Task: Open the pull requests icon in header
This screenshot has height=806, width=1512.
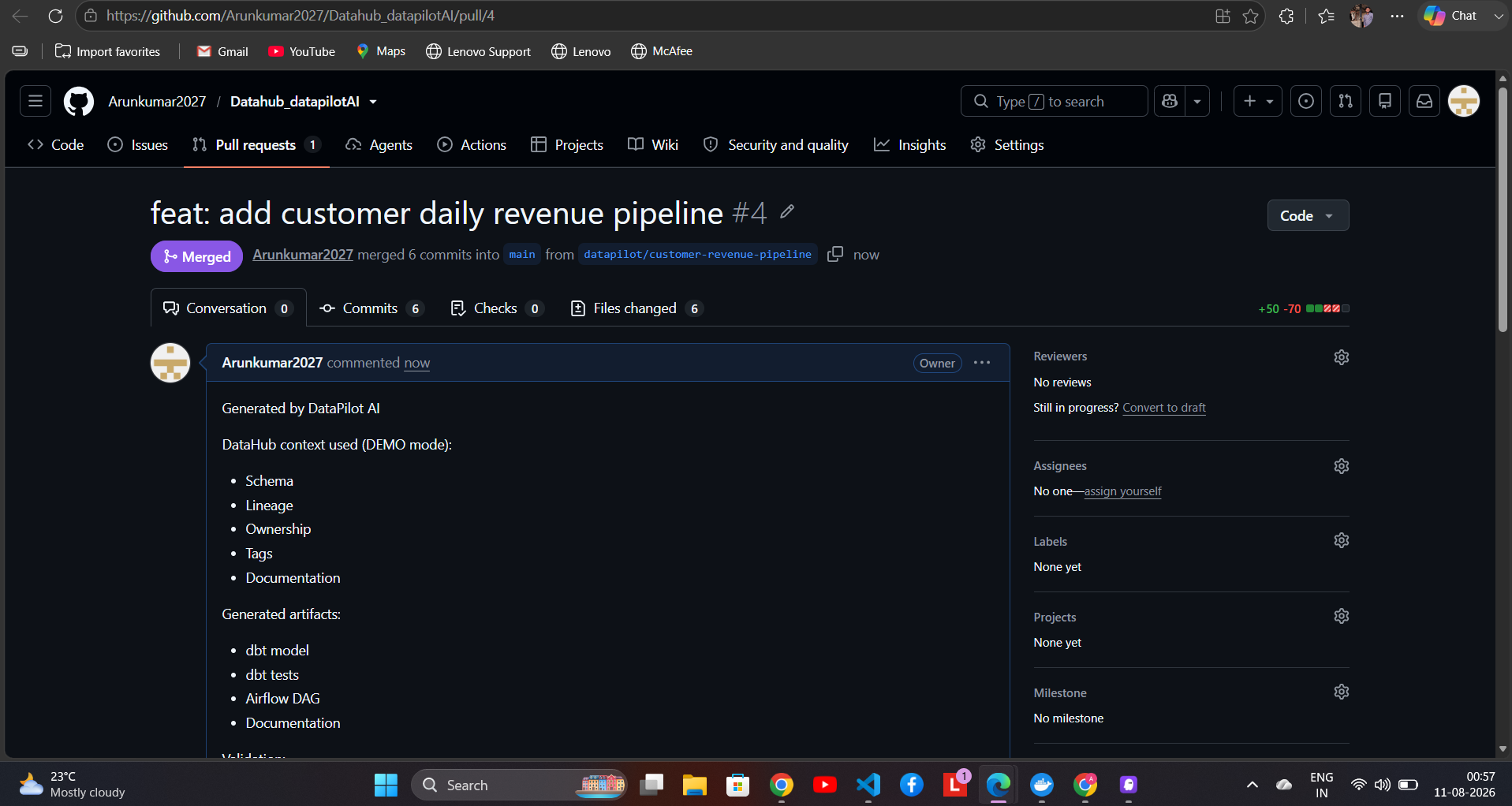Action: pos(1346,101)
